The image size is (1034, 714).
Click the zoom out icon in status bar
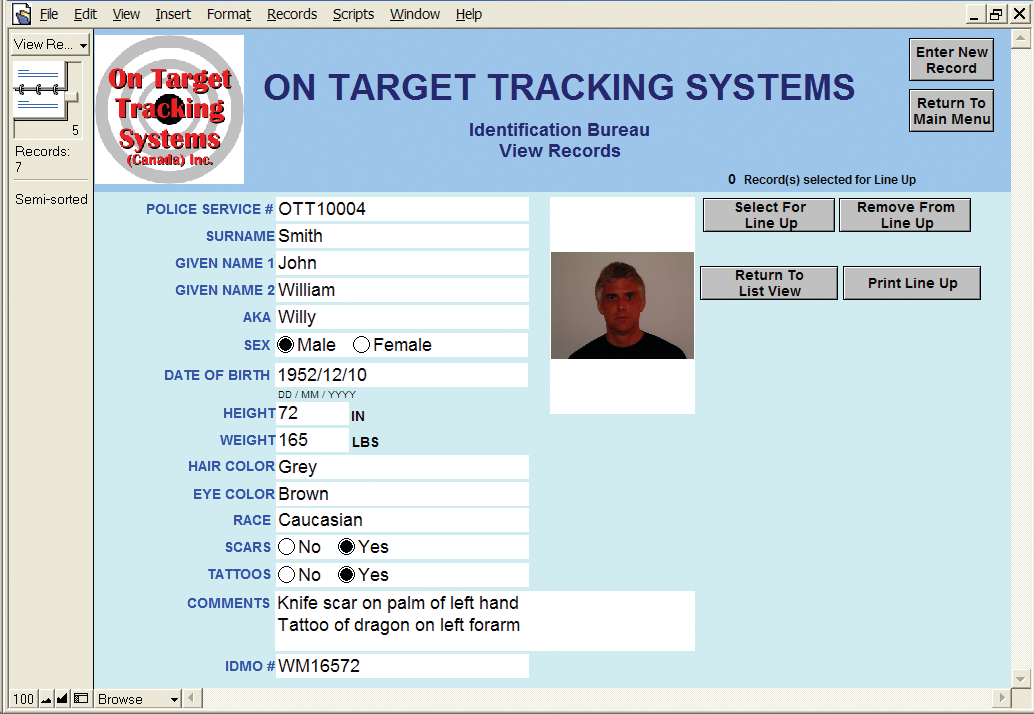45,698
